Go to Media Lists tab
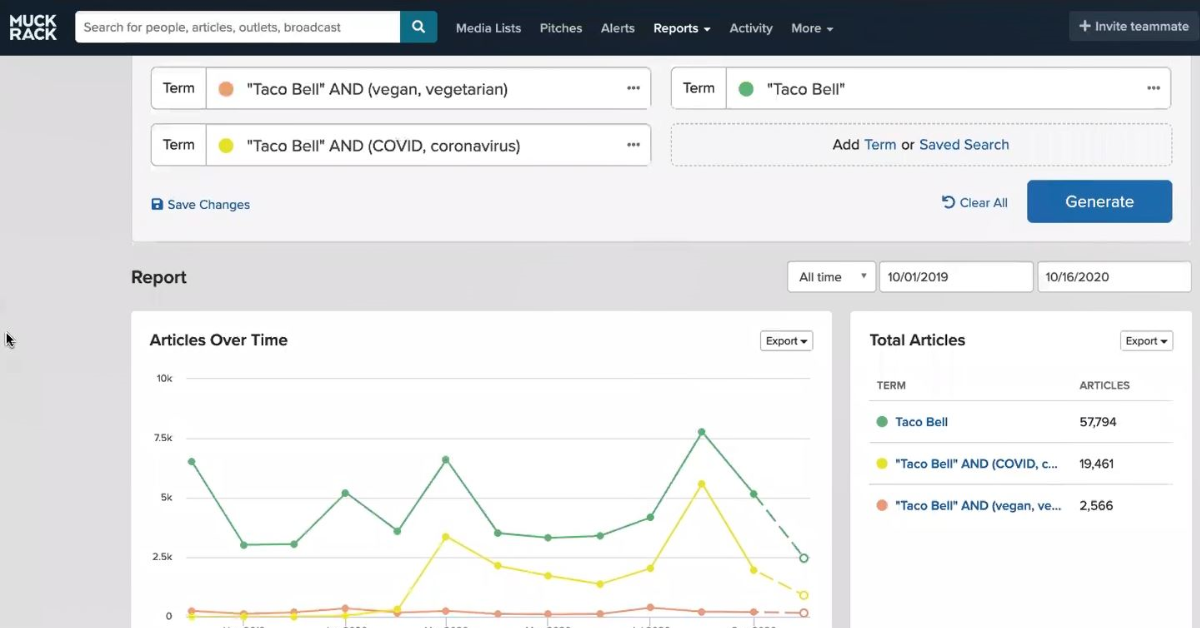1200x628 pixels. (x=488, y=28)
